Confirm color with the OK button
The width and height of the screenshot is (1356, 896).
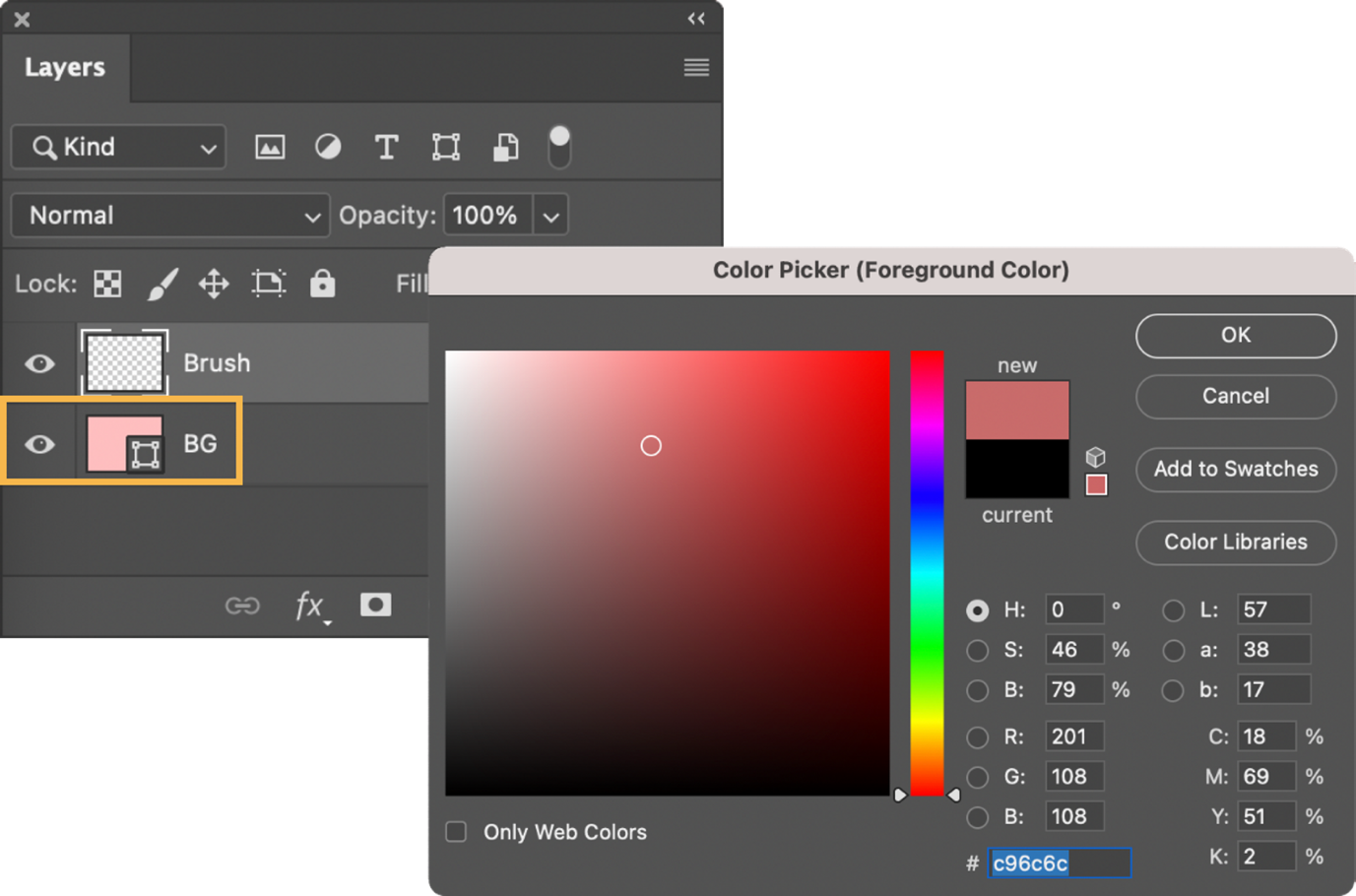pos(1235,336)
